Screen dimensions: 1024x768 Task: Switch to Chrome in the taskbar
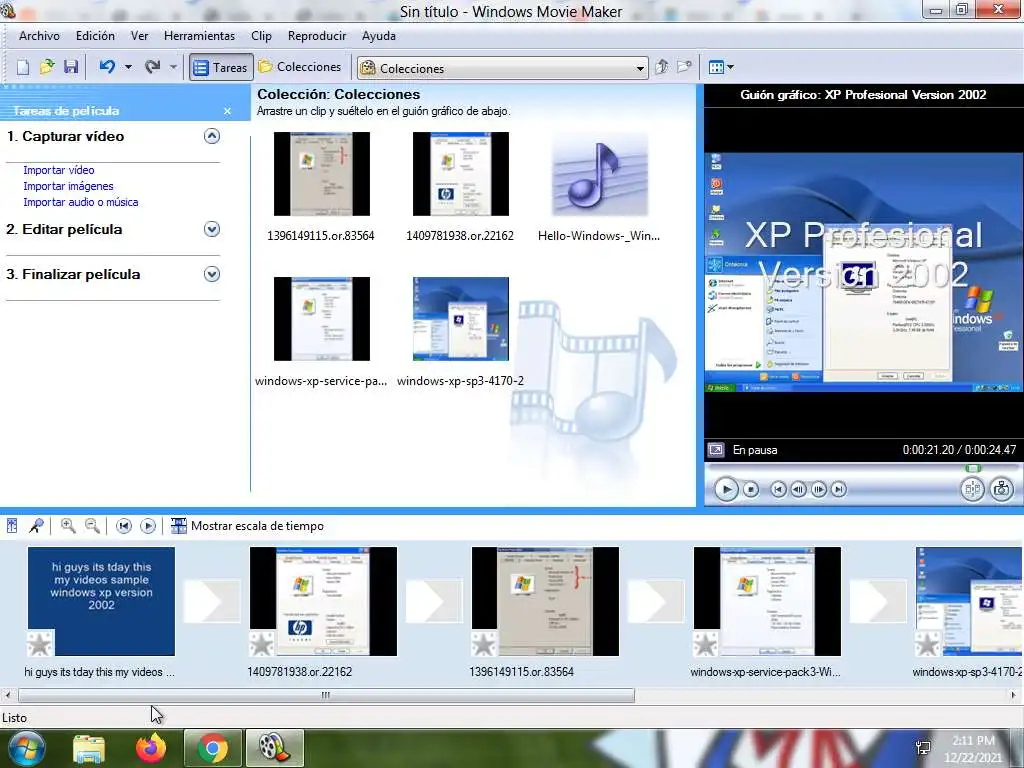tap(213, 748)
